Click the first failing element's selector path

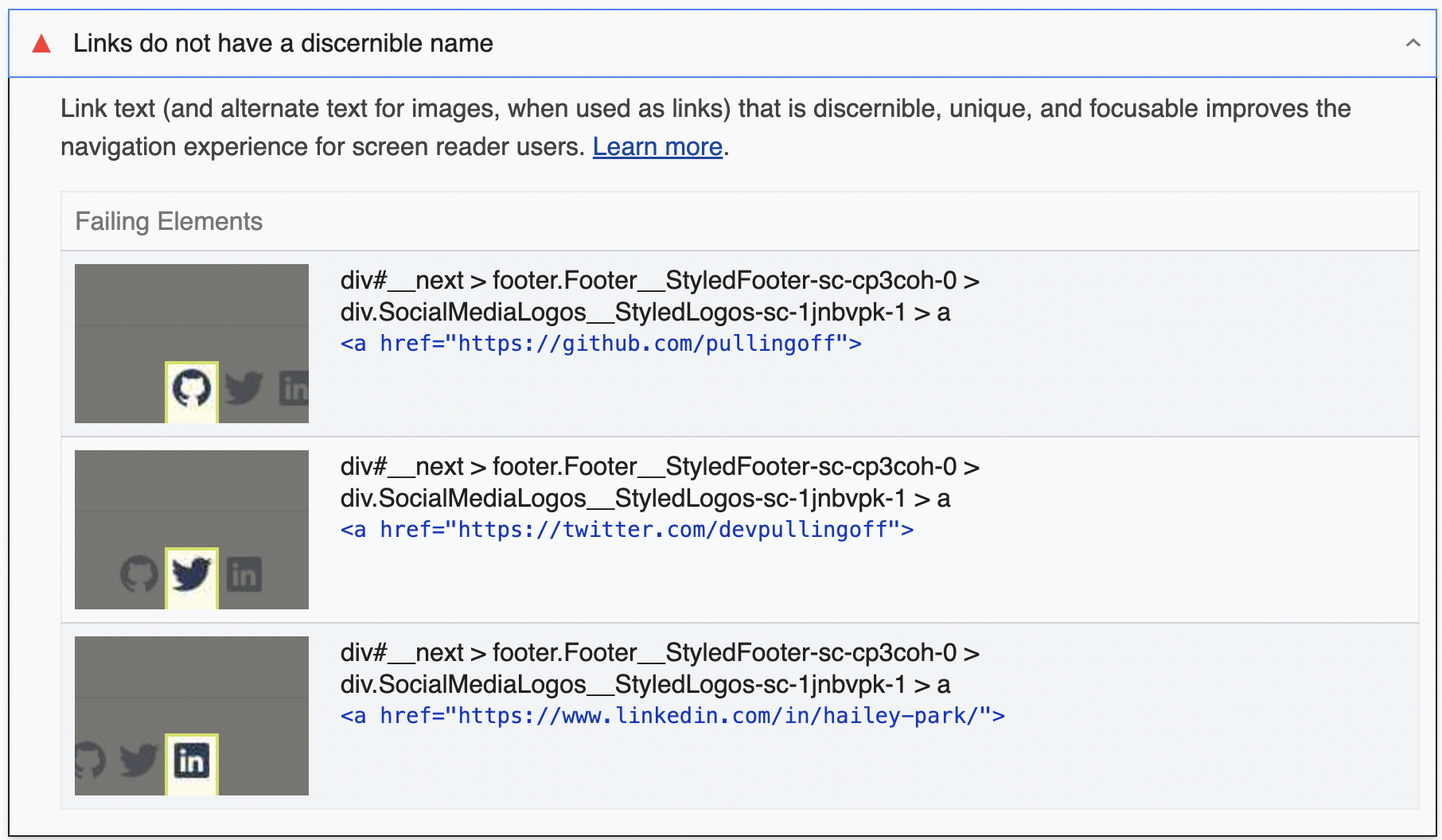pyautogui.click(x=660, y=296)
